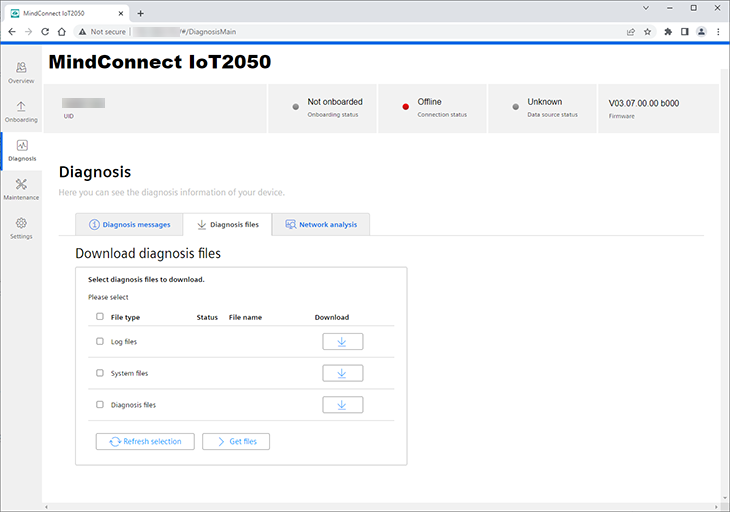
Task: Download the System files
Action: coord(343,373)
